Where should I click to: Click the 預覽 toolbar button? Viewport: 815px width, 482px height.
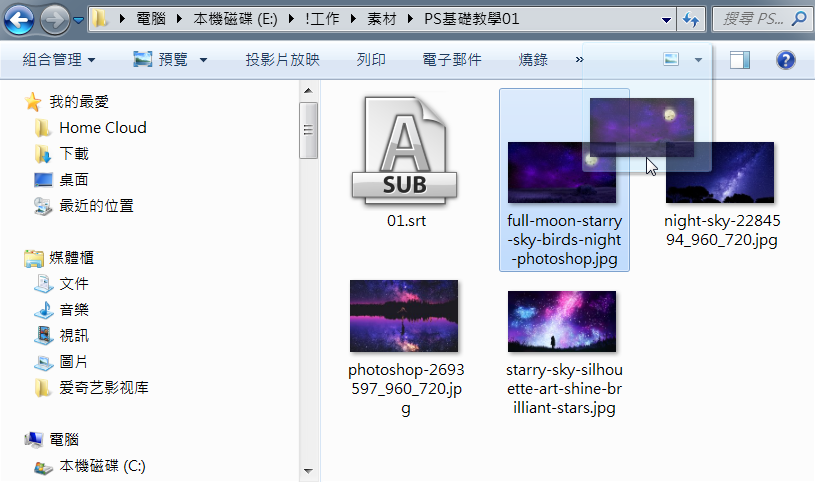pyautogui.click(x=160, y=60)
